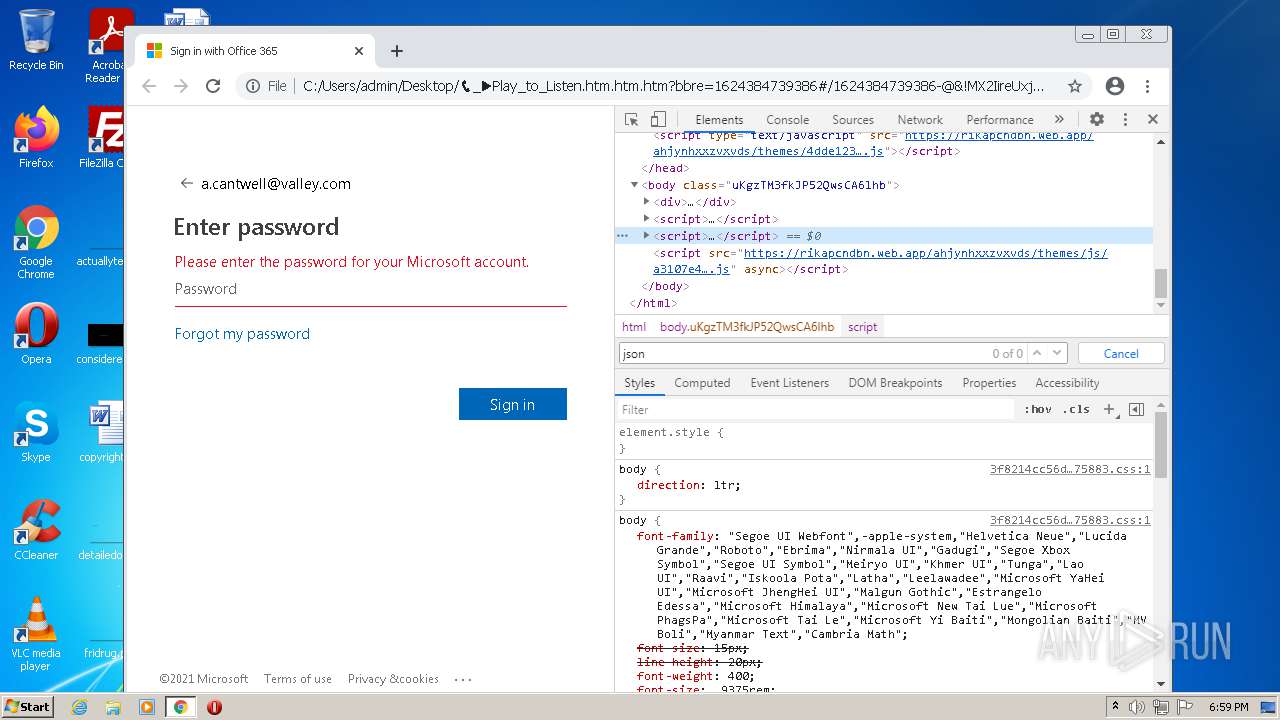Image resolution: width=1280 pixels, height=720 pixels.
Task: Open Firefox desktop shortcut
Action: coord(36,138)
